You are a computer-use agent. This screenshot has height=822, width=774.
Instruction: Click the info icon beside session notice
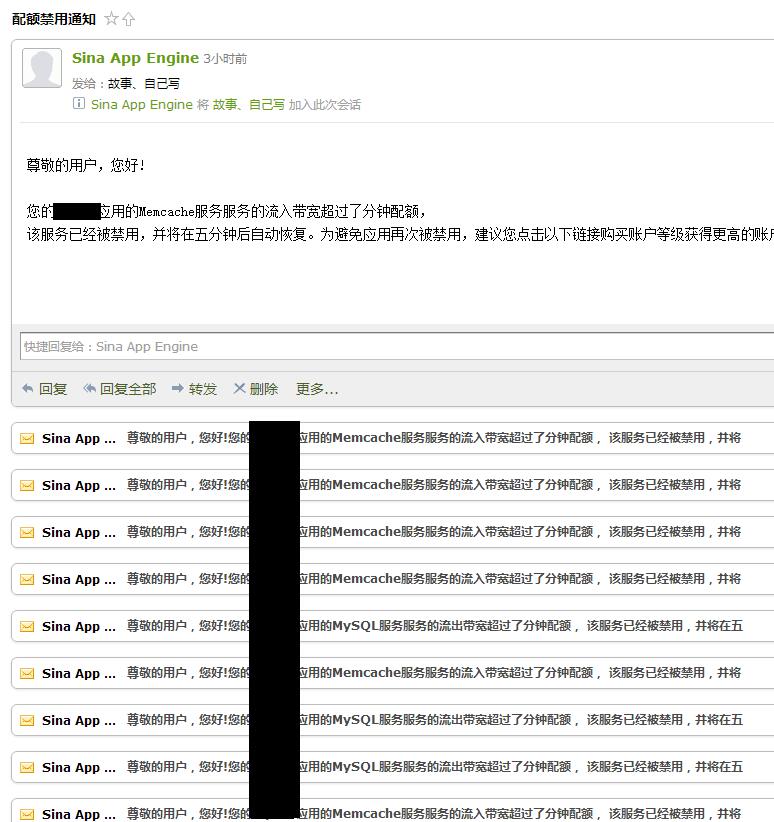click(79, 103)
